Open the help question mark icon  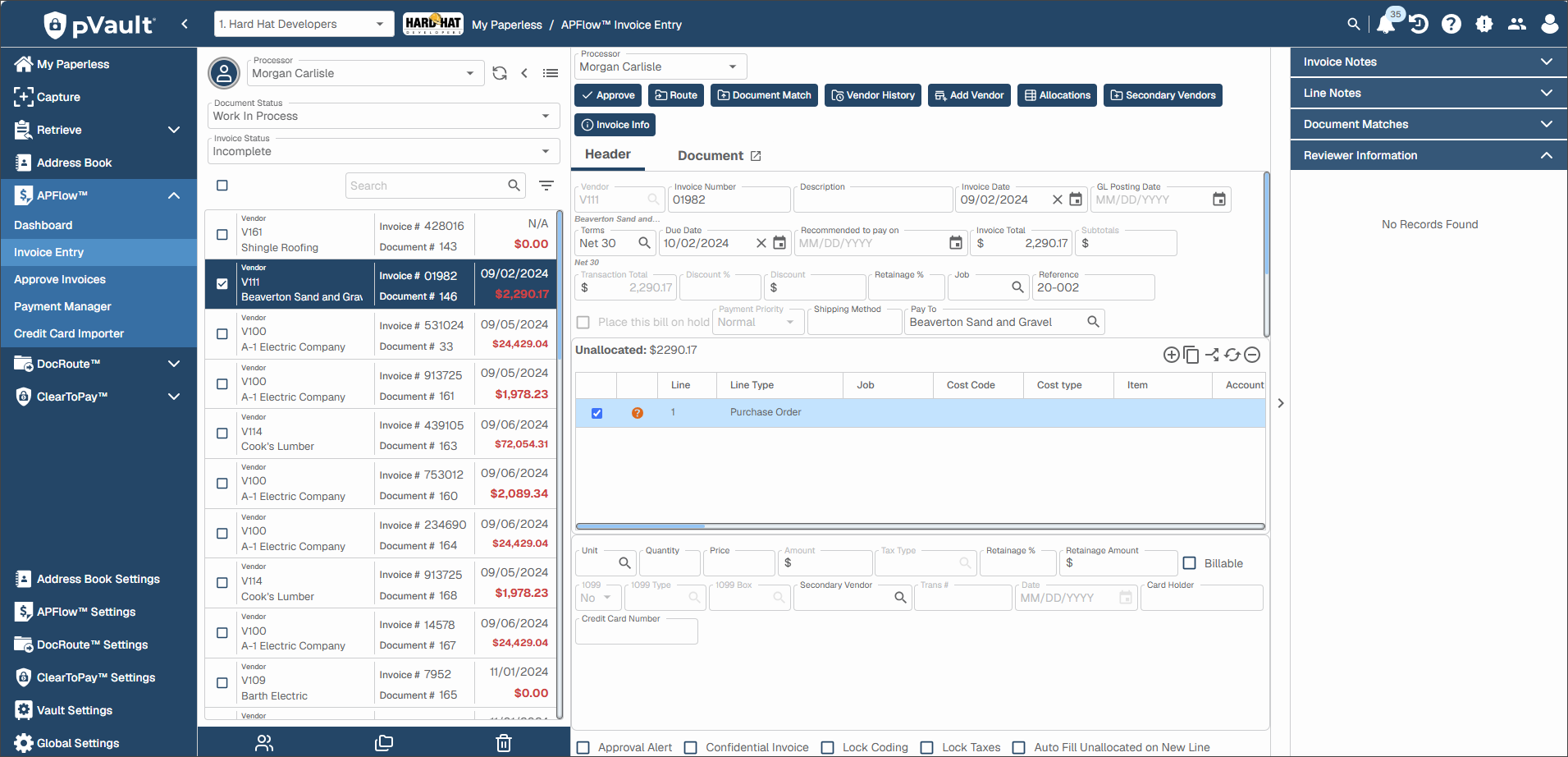point(1451,25)
